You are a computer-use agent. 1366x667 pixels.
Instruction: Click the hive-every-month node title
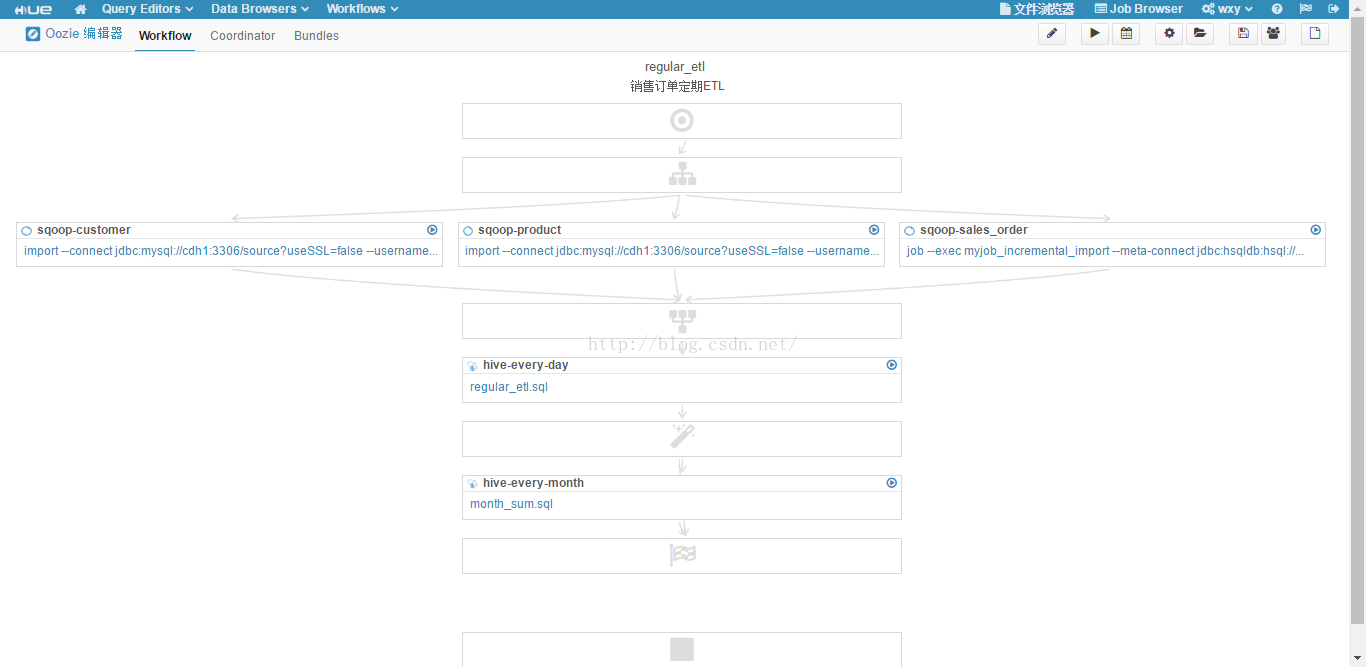(x=533, y=483)
